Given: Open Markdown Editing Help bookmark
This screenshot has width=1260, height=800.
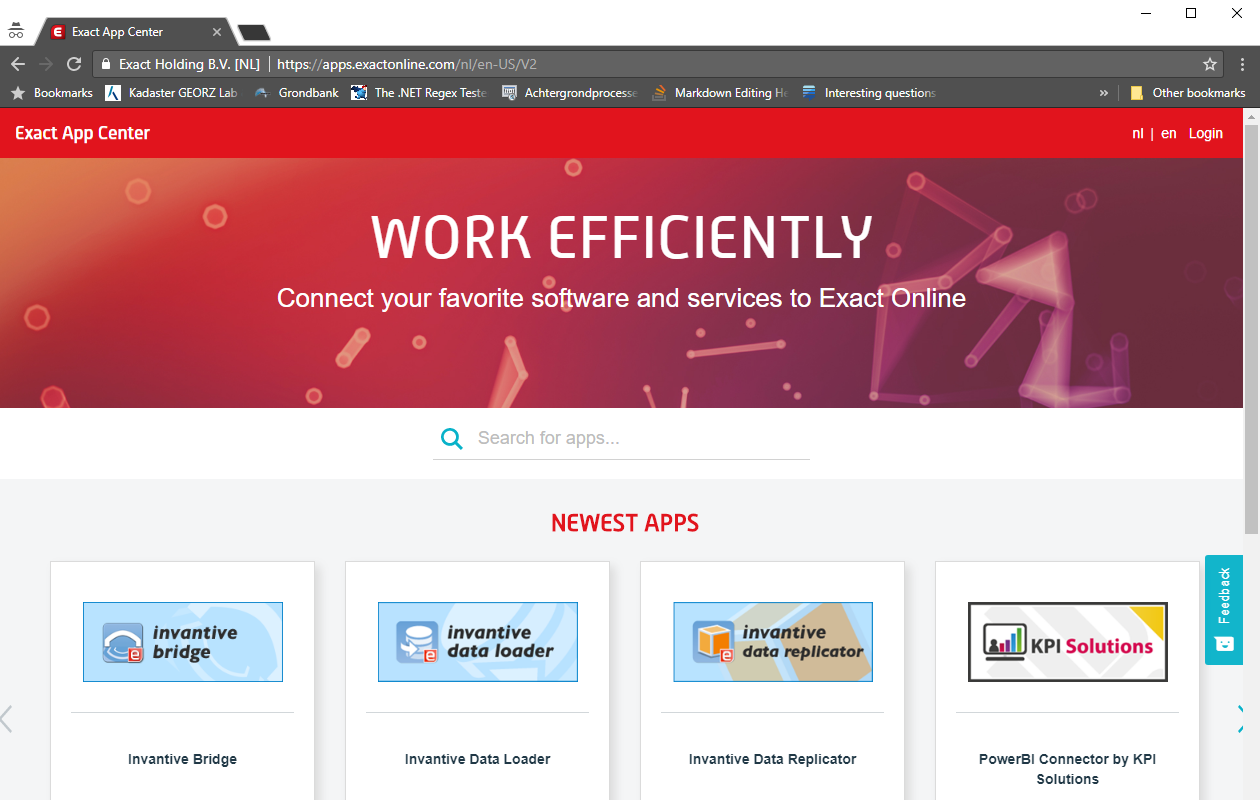Looking at the screenshot, I should [720, 93].
